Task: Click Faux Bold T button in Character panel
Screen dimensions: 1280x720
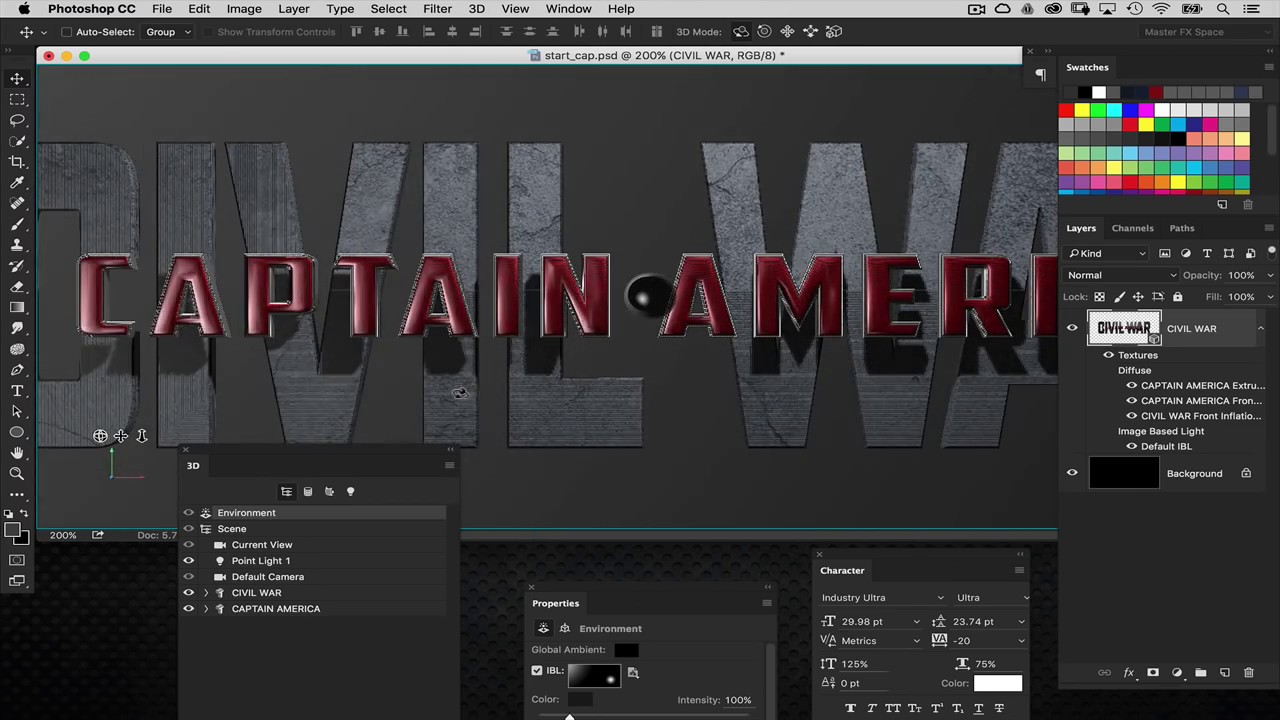Action: tap(850, 708)
